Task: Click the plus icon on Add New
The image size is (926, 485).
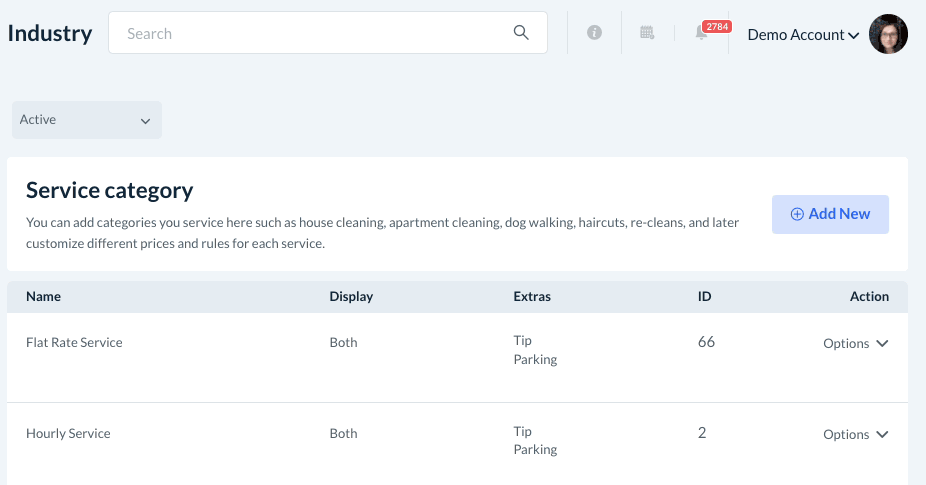Action: 797,214
